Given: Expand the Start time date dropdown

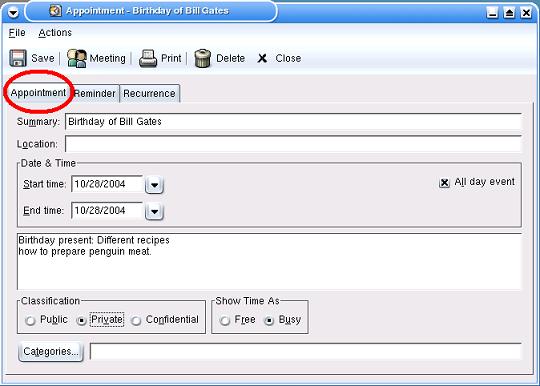Looking at the screenshot, I should pyautogui.click(x=154, y=185).
